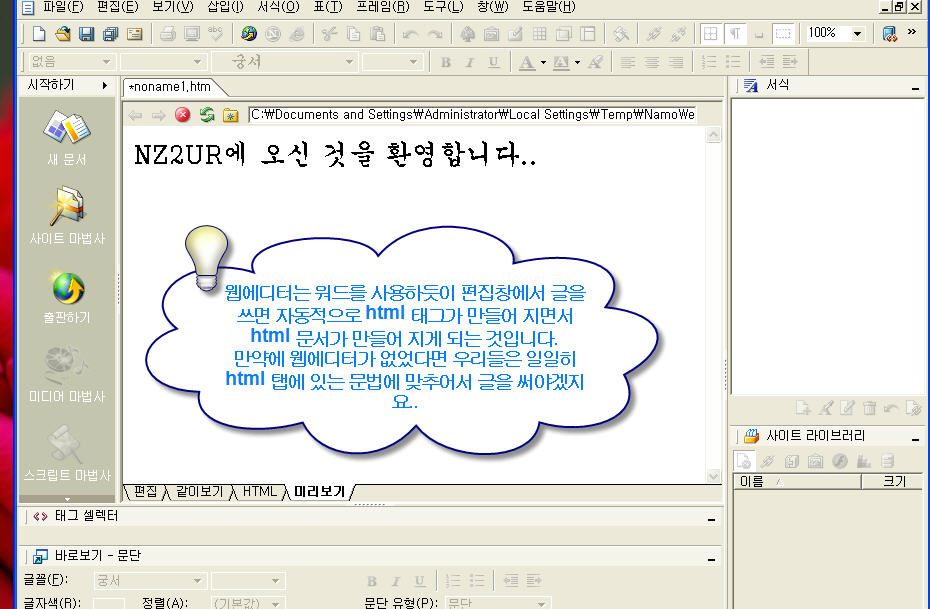This screenshot has width=930, height=609.
Task: Click the chain Hyperlink icon in toolbar
Action: pos(654,33)
